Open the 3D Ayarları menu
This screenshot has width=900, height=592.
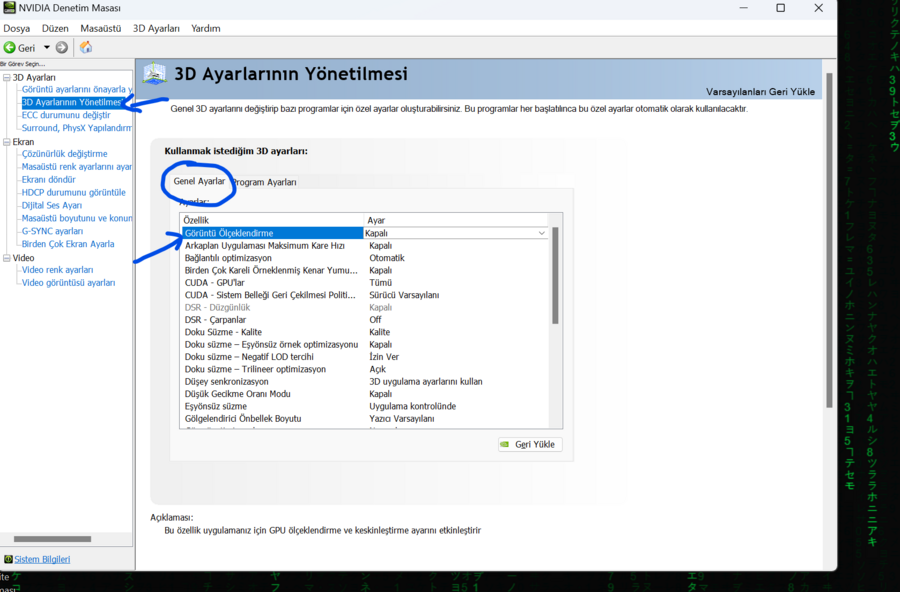pos(156,28)
